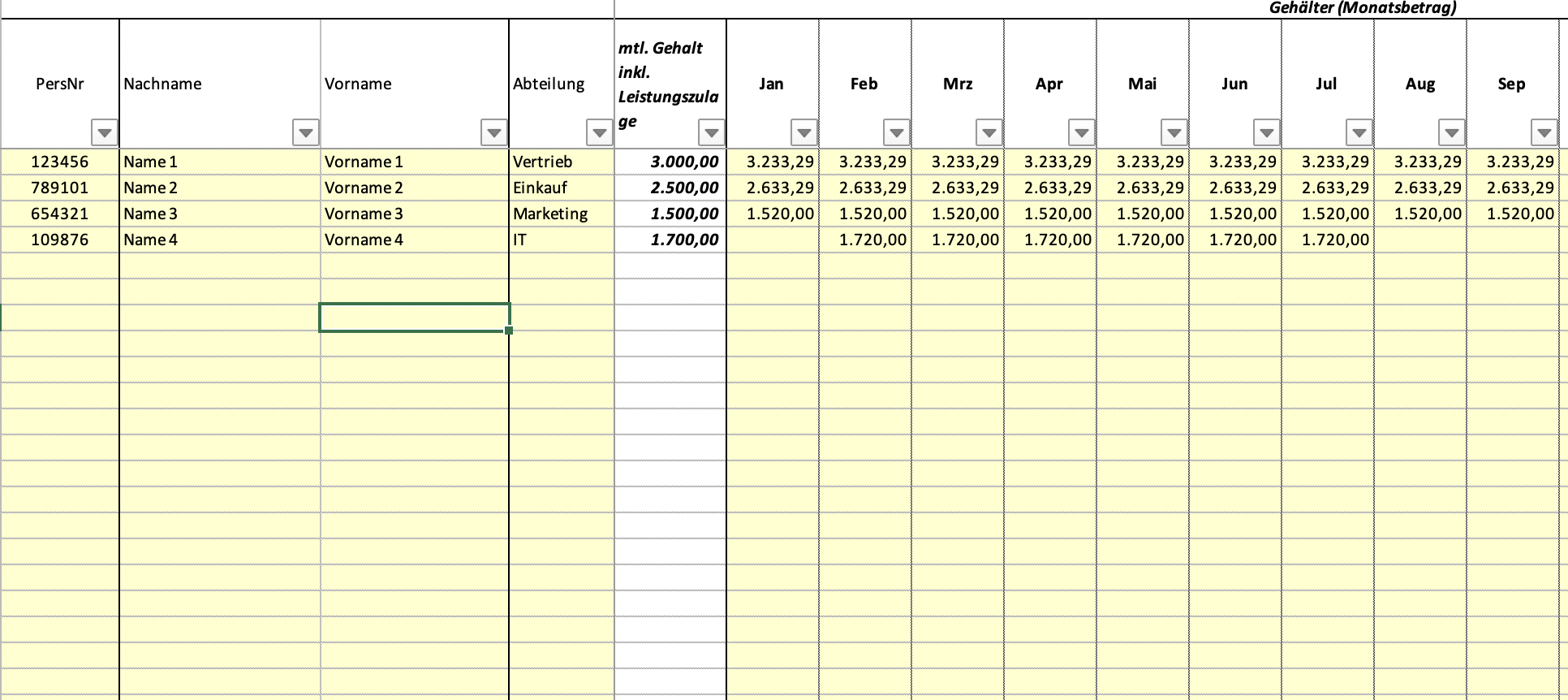Select the Nachname header cell

point(220,84)
